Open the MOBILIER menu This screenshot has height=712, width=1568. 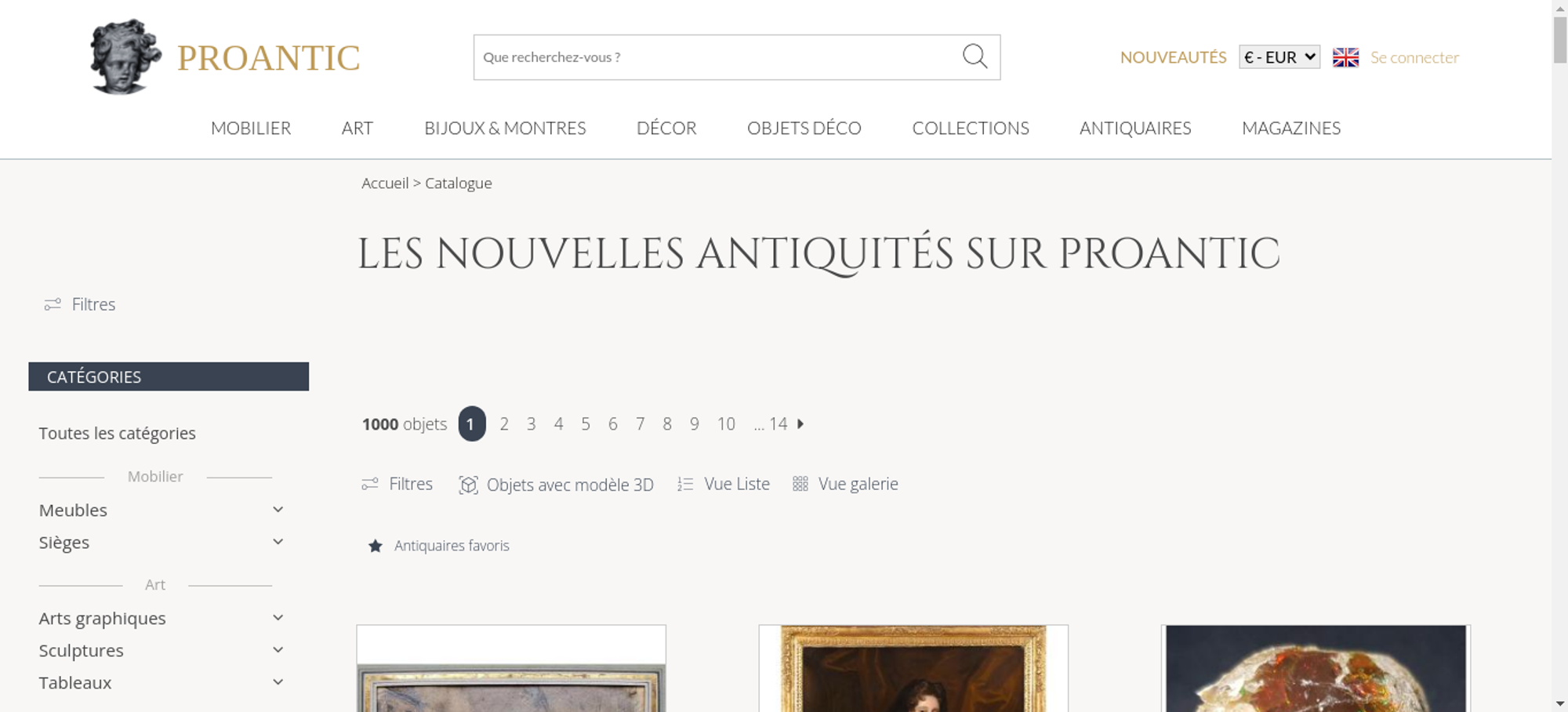tap(251, 128)
